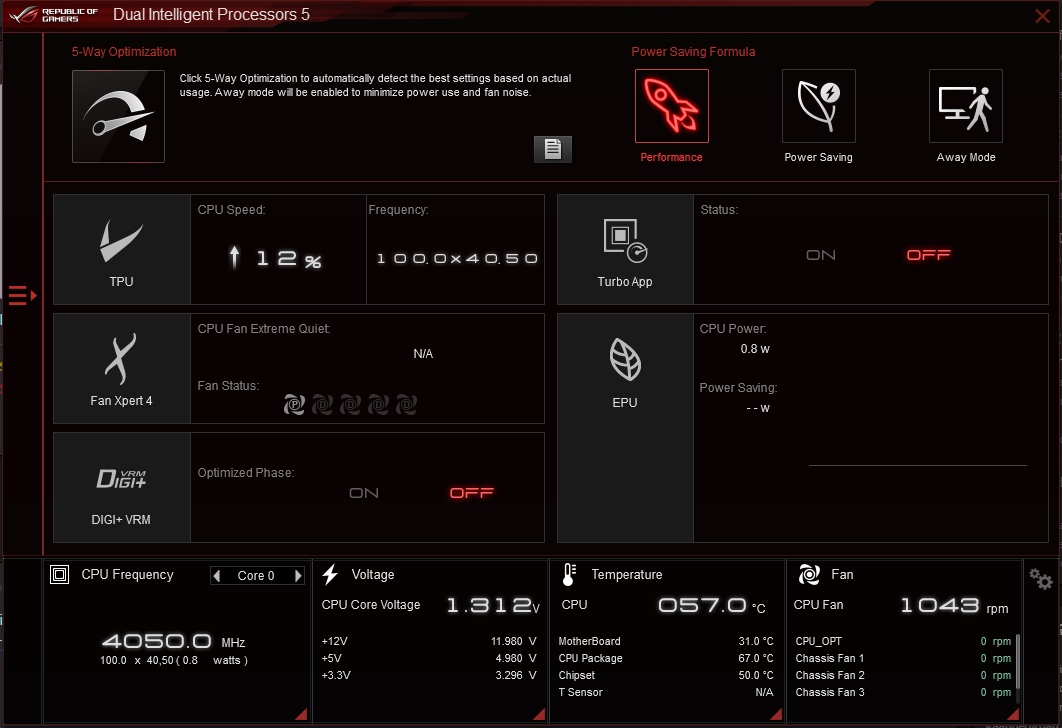Expand the Fan panel corner triangle
The width and height of the screenshot is (1062, 728).
1013,714
